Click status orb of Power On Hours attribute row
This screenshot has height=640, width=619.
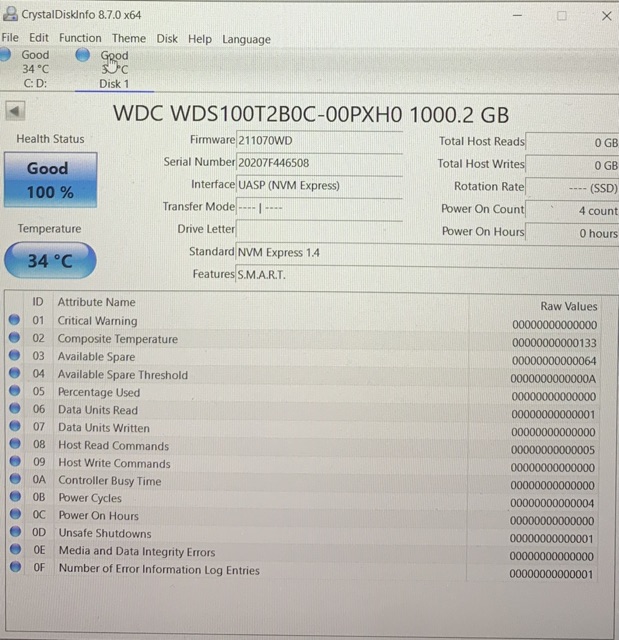coord(16,513)
